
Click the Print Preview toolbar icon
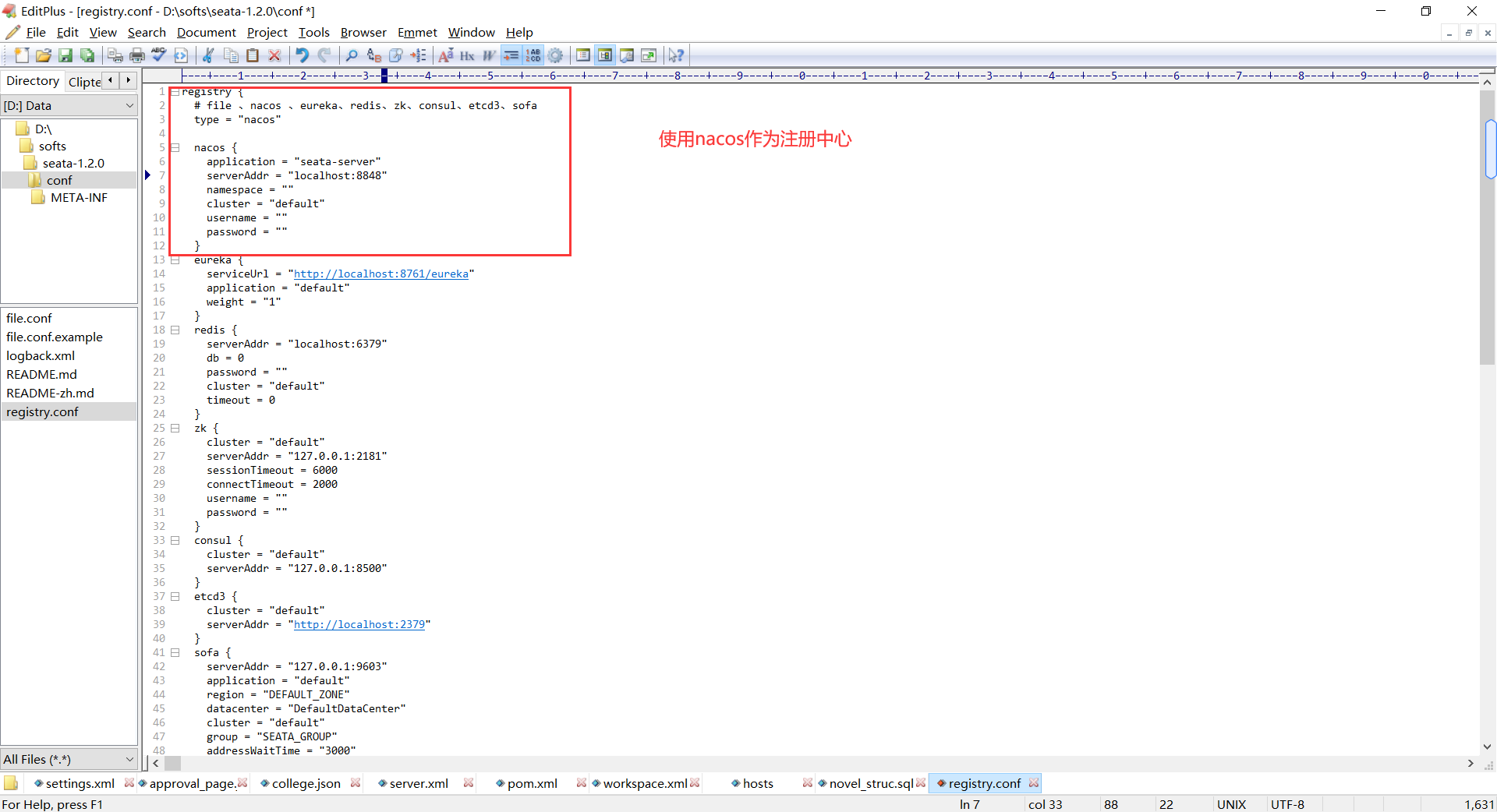[115, 55]
